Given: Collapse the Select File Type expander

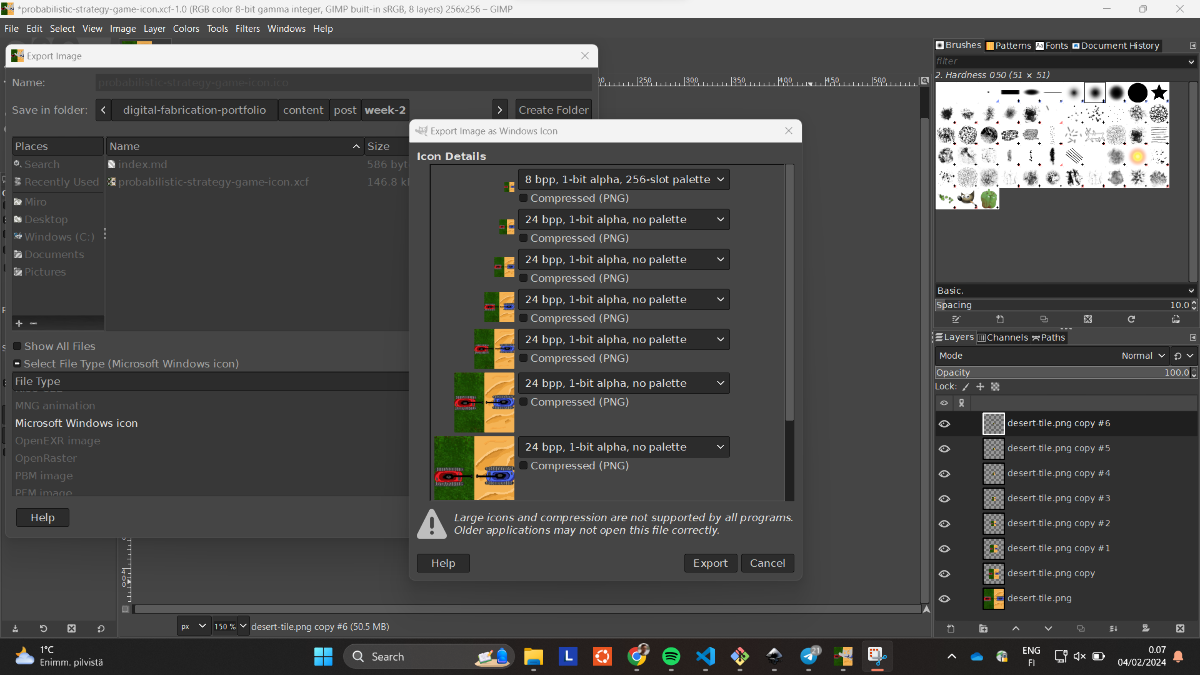Looking at the screenshot, I should pos(17,364).
